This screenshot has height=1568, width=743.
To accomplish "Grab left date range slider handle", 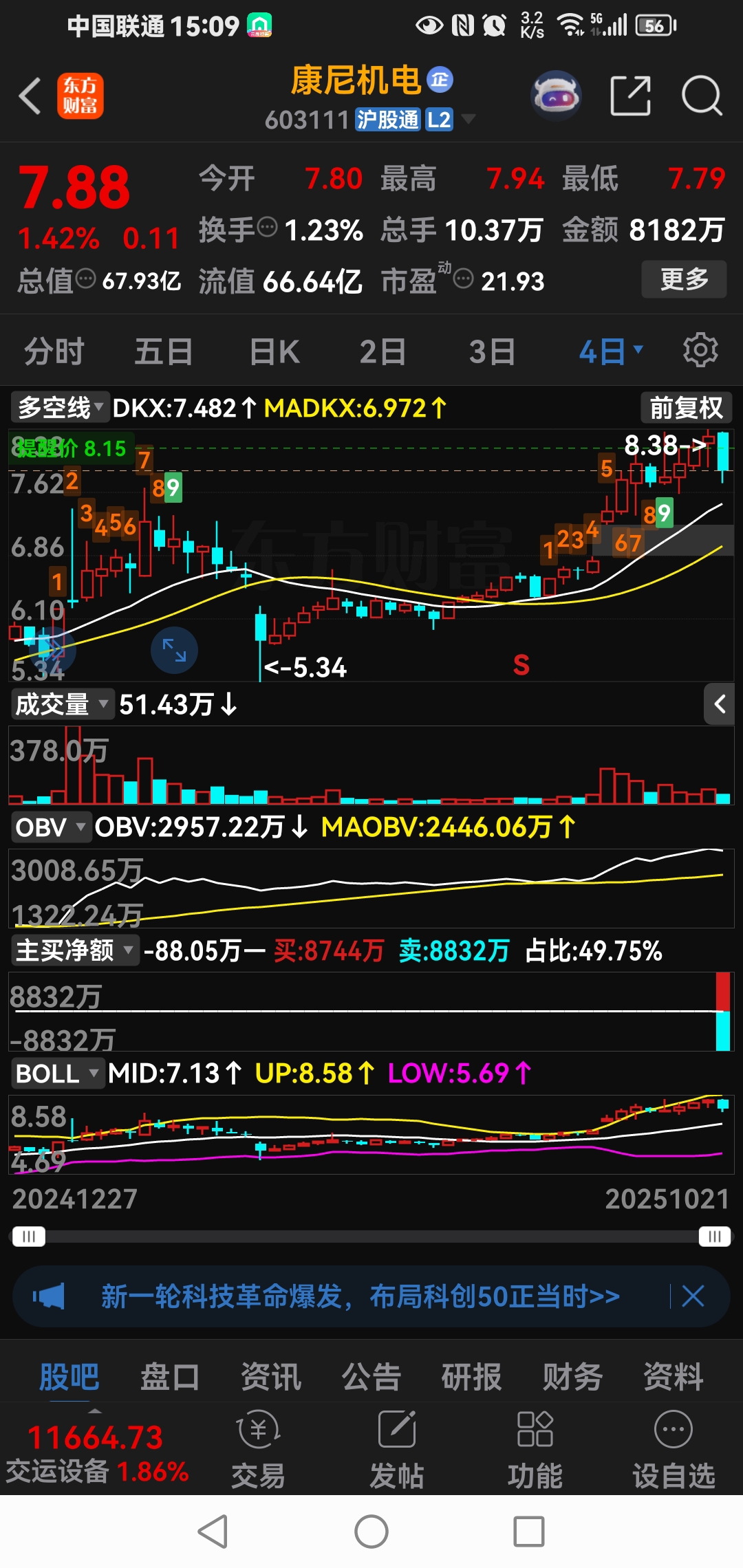I will pos(28,1237).
